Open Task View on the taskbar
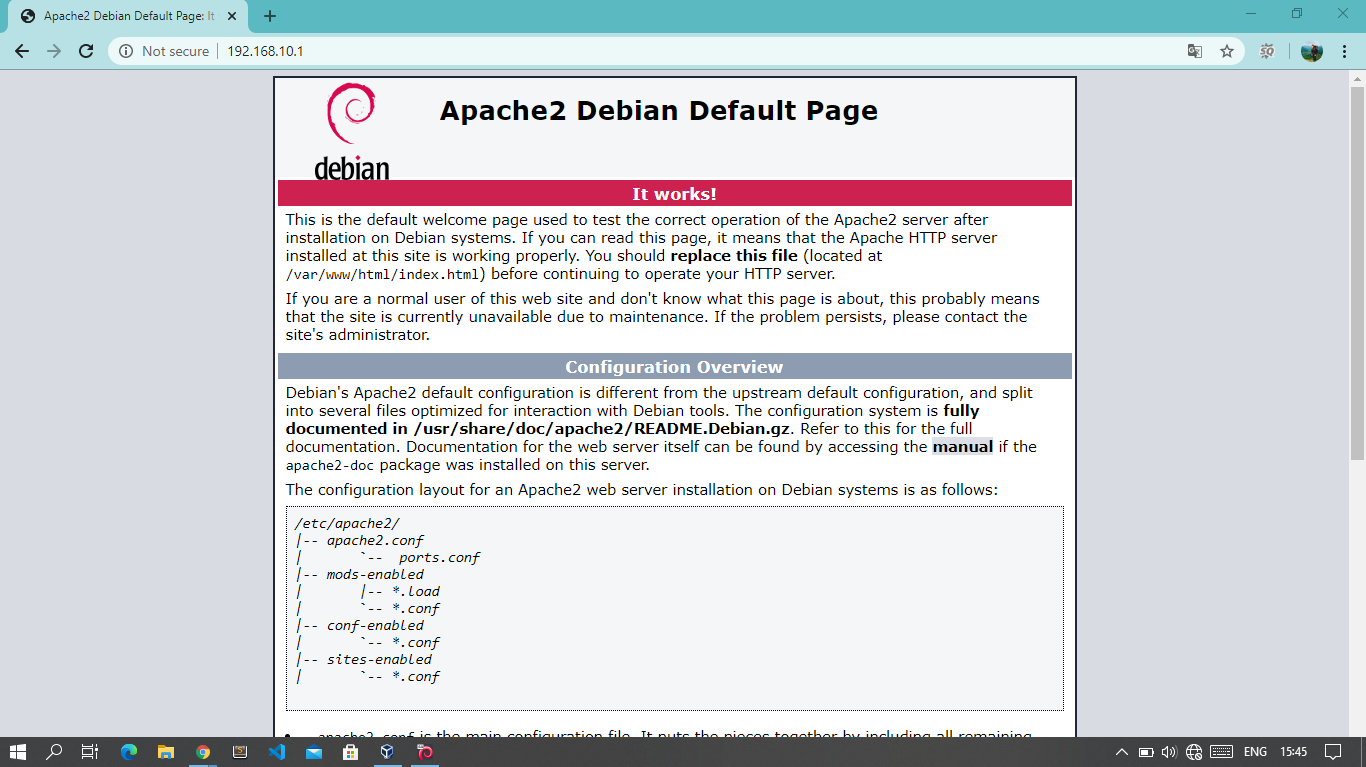1366x767 pixels. coord(90,751)
